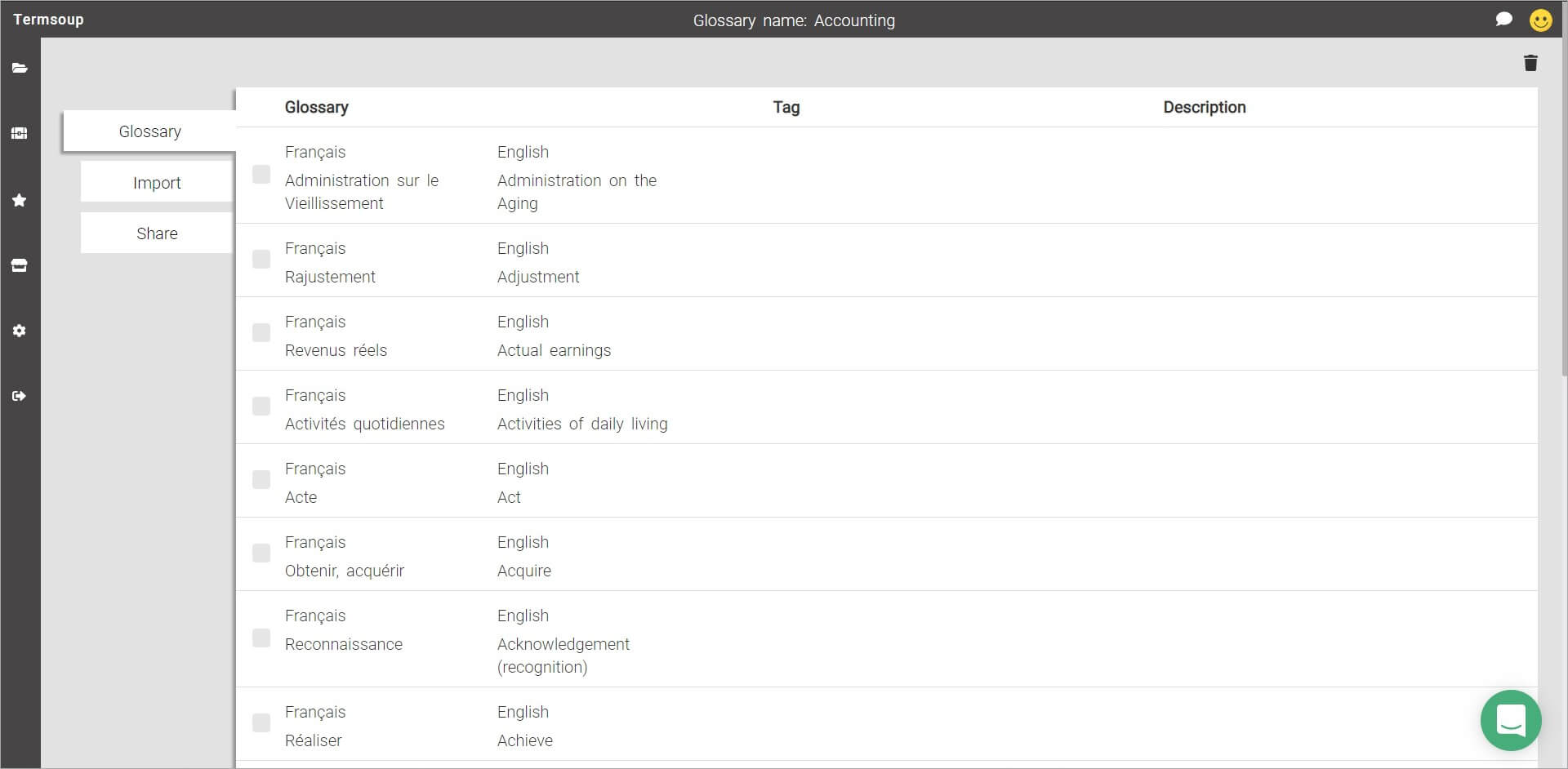Open the Share tab
1568x769 pixels.
157,233
